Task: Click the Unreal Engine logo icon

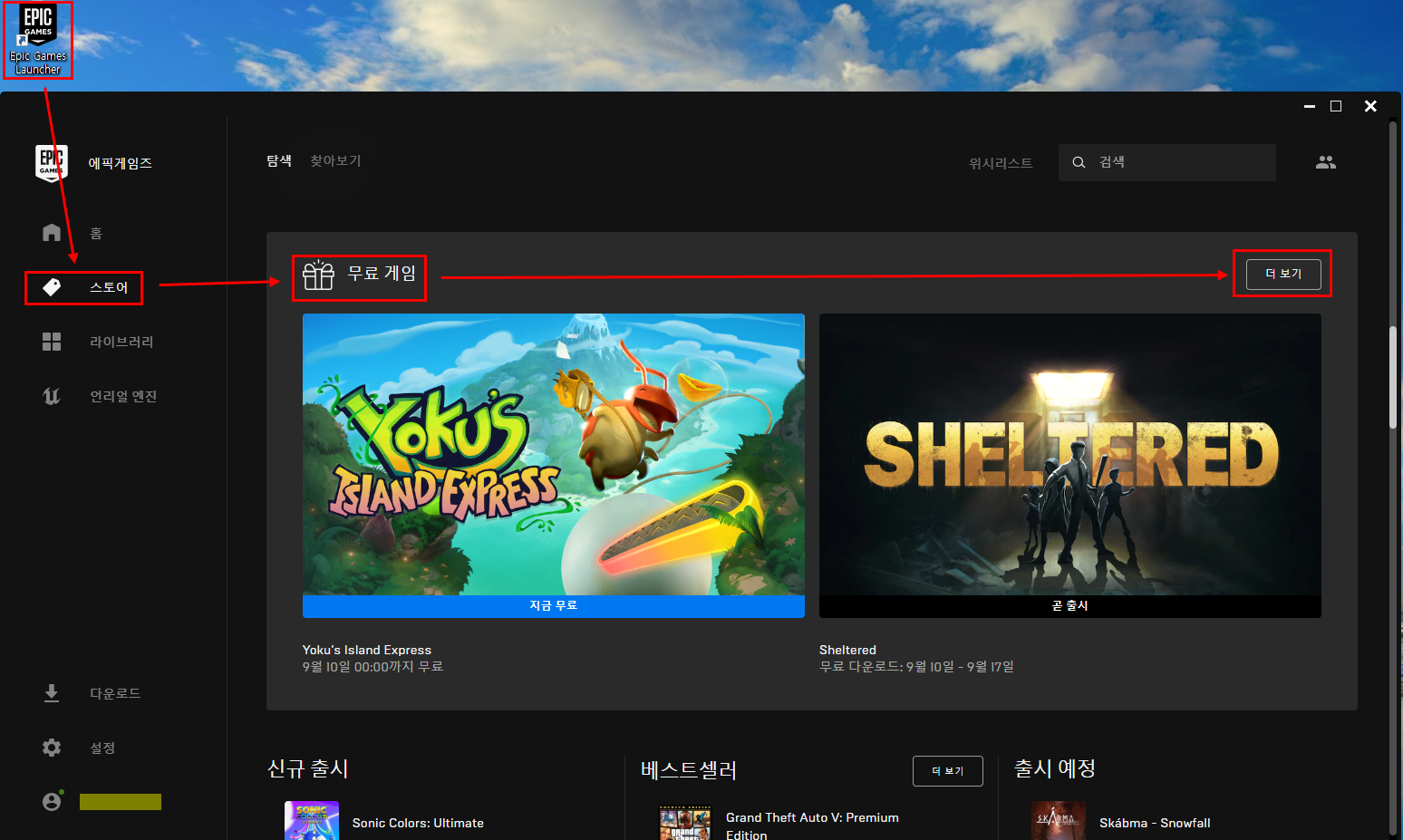Action: (x=52, y=396)
